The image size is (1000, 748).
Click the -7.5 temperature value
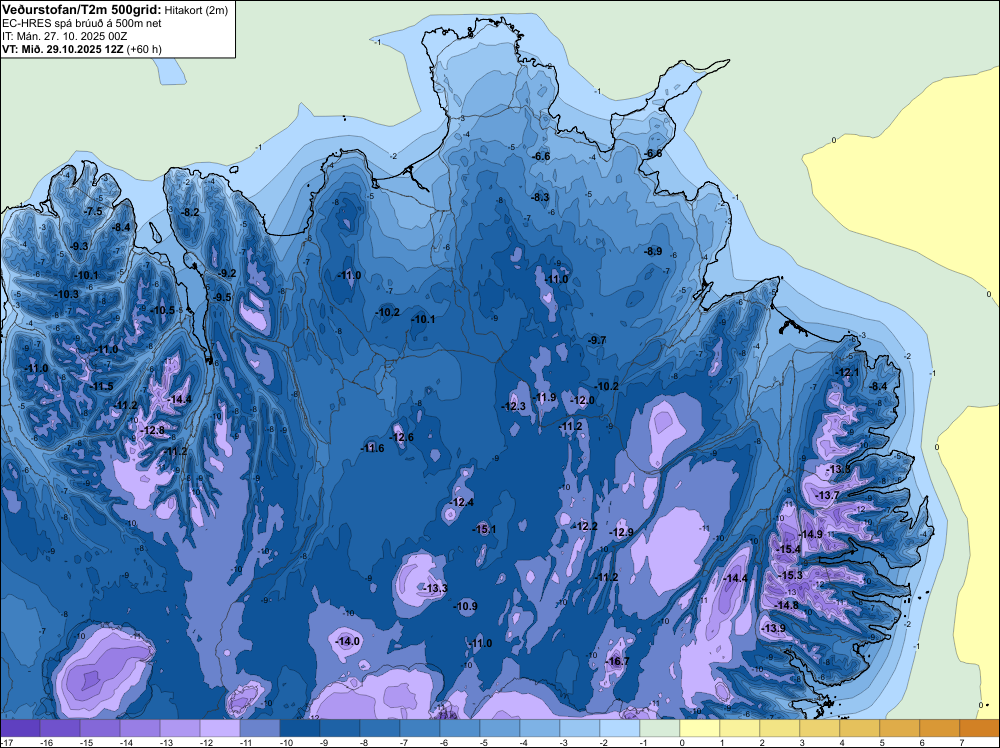(x=94, y=212)
